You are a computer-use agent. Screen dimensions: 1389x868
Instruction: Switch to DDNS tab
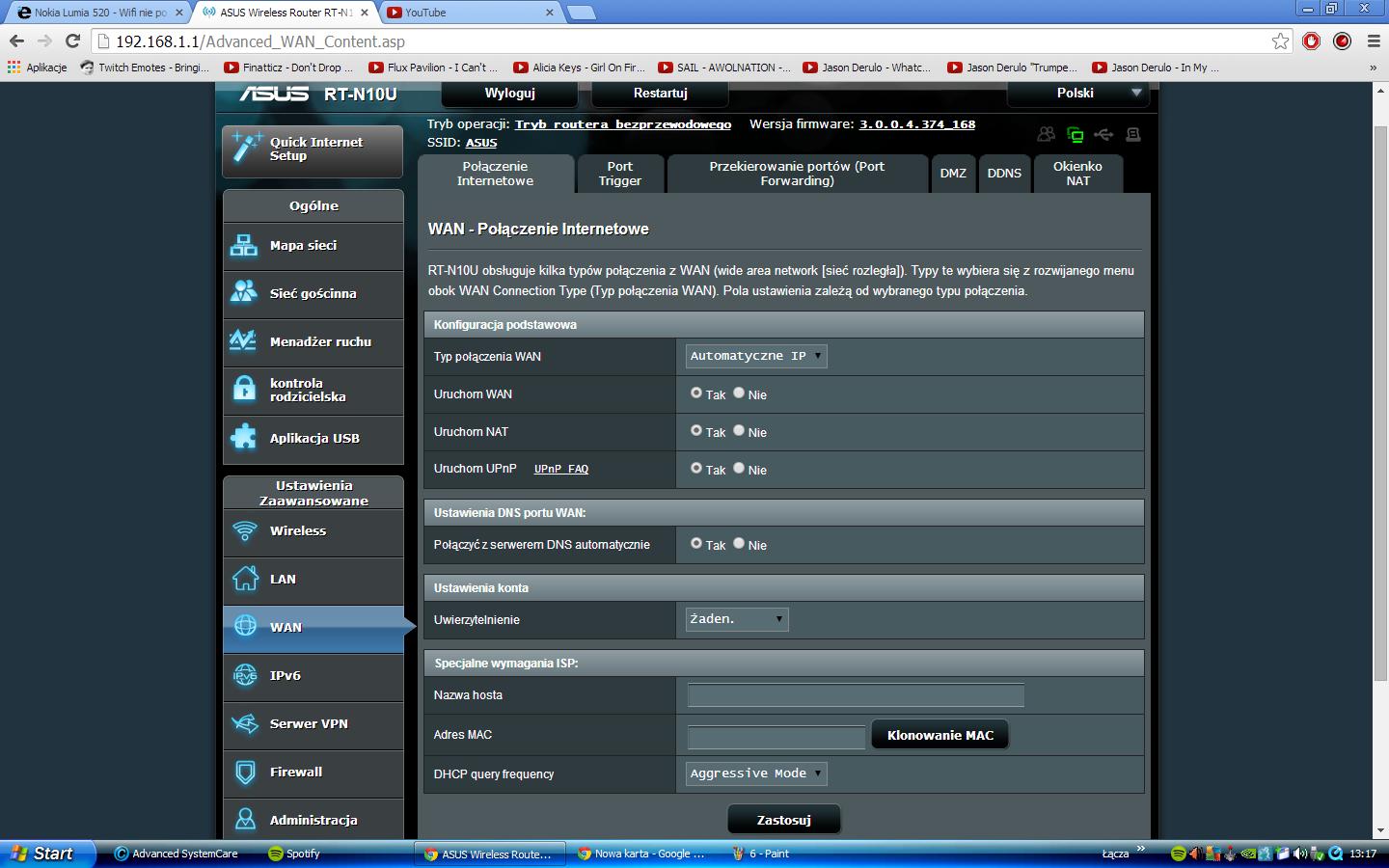coord(1004,174)
